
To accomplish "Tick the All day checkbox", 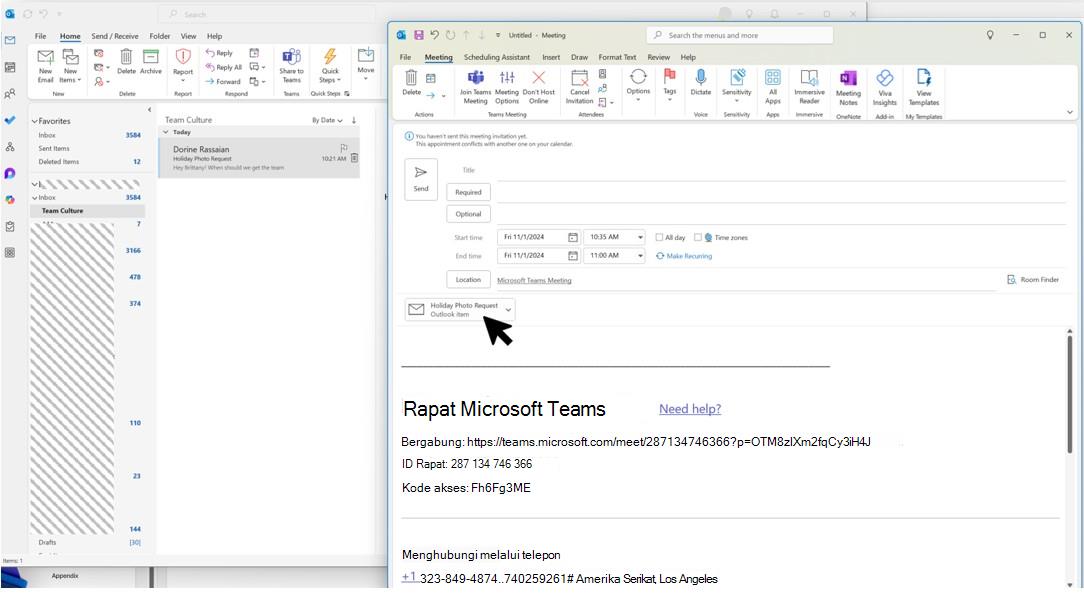I will click(659, 237).
